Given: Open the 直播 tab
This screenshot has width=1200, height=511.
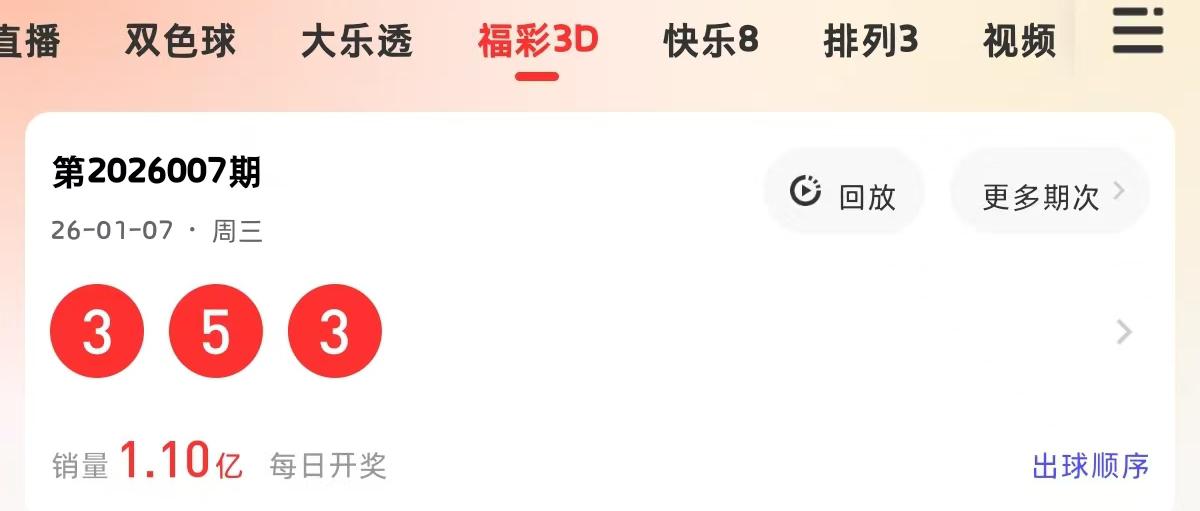Looking at the screenshot, I should (x=30, y=41).
